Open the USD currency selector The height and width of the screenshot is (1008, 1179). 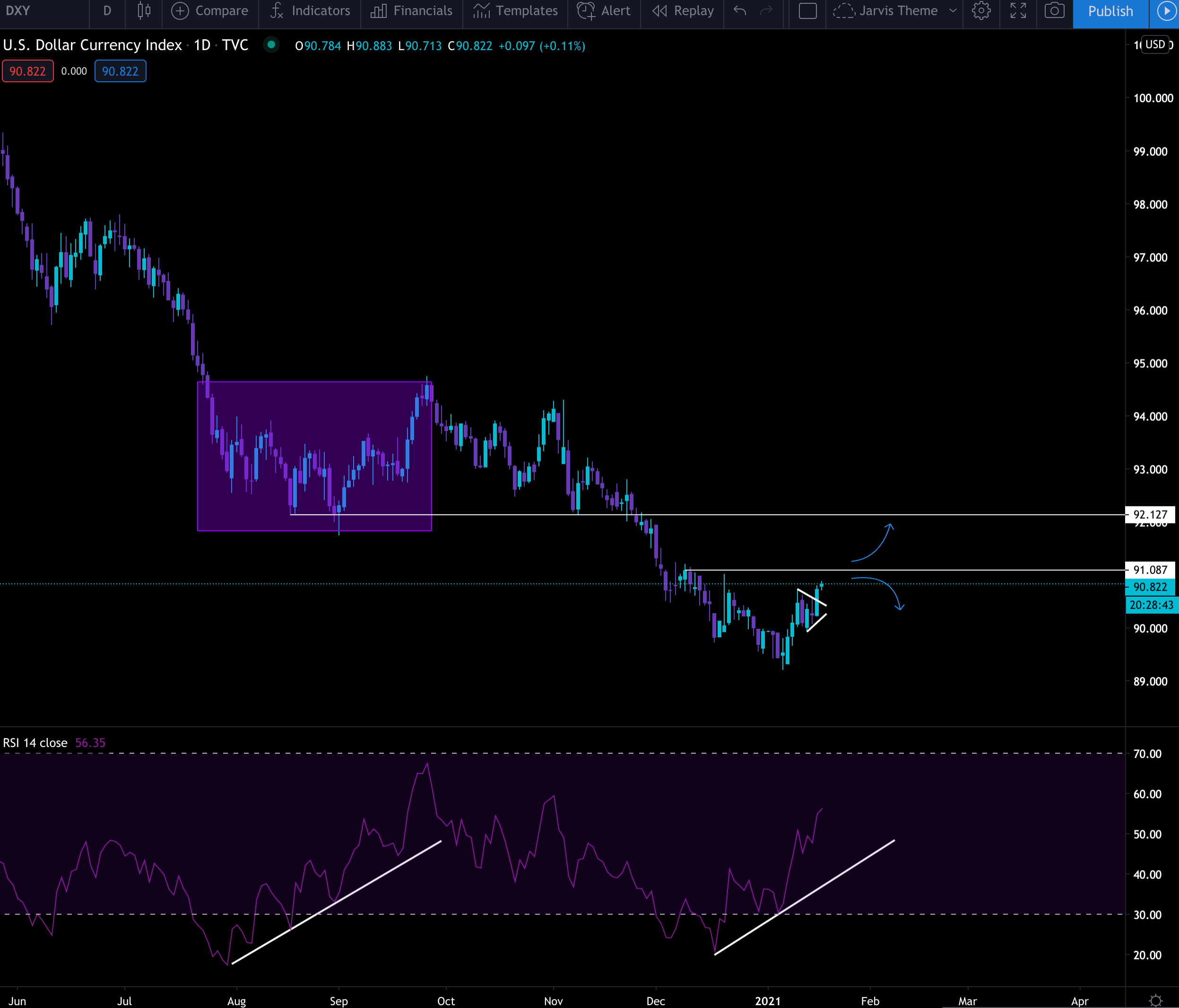click(1154, 44)
